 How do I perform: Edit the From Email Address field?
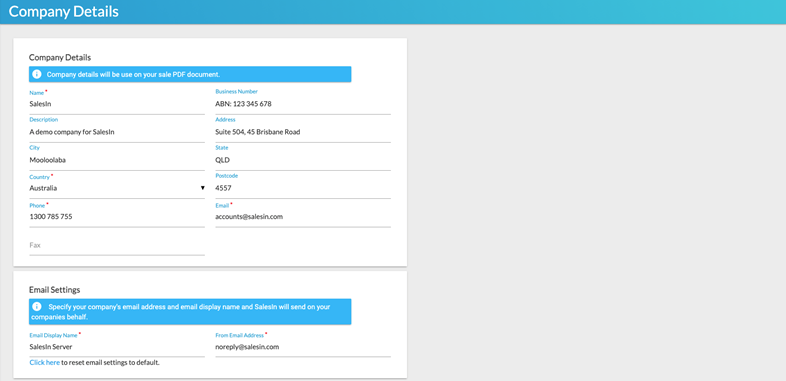pos(303,346)
